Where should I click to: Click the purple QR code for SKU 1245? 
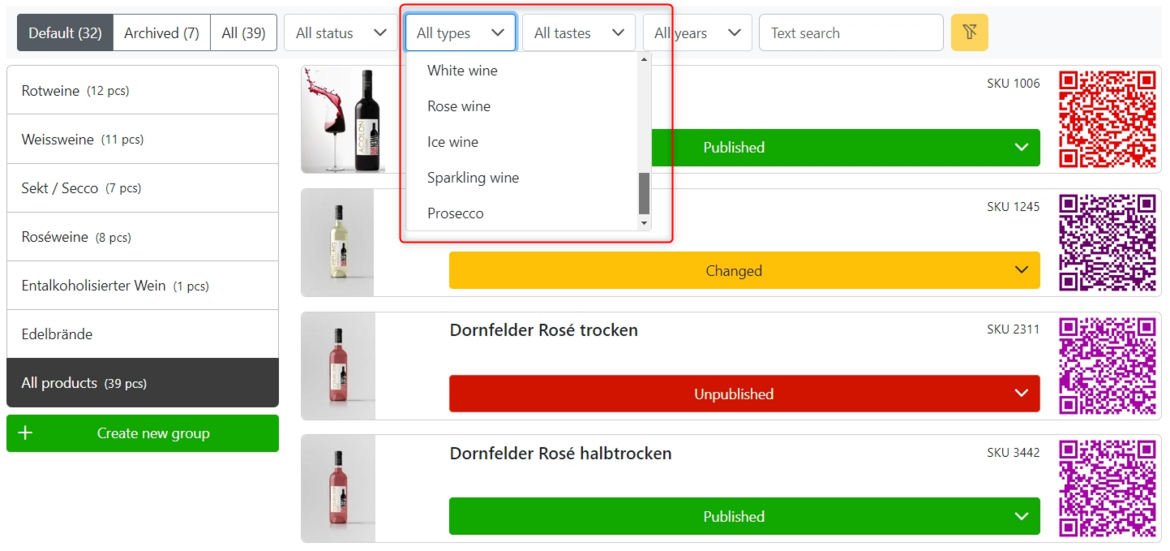point(1107,242)
